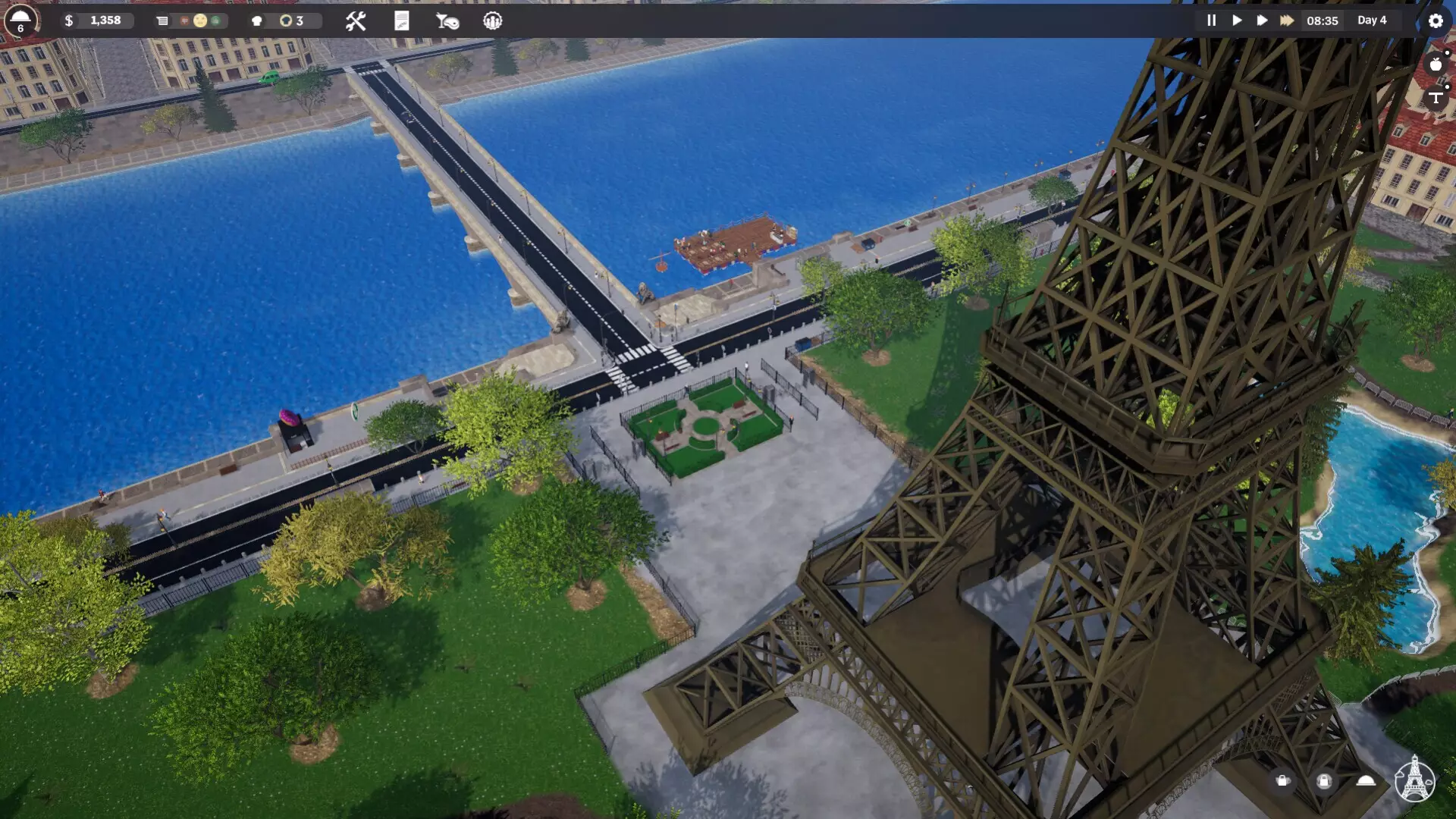Open the staff management gear-people icon
Image resolution: width=1456 pixels, height=819 pixels.
(494, 21)
